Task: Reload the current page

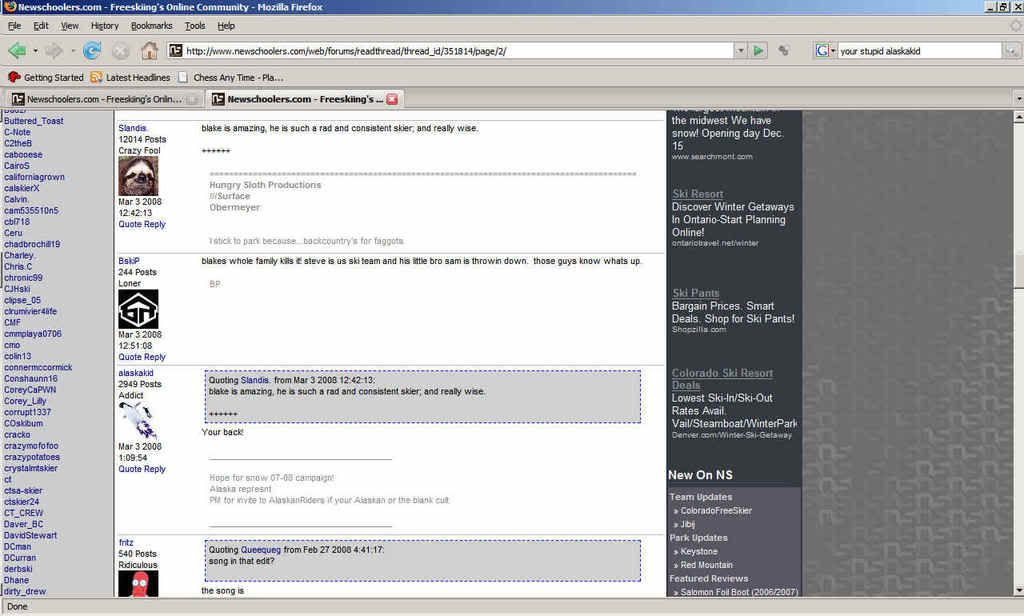Action: pos(92,50)
